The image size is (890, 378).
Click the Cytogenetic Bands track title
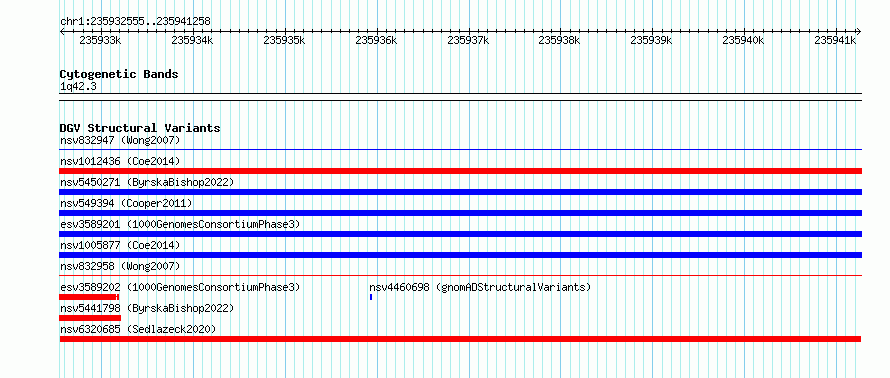(x=119, y=74)
